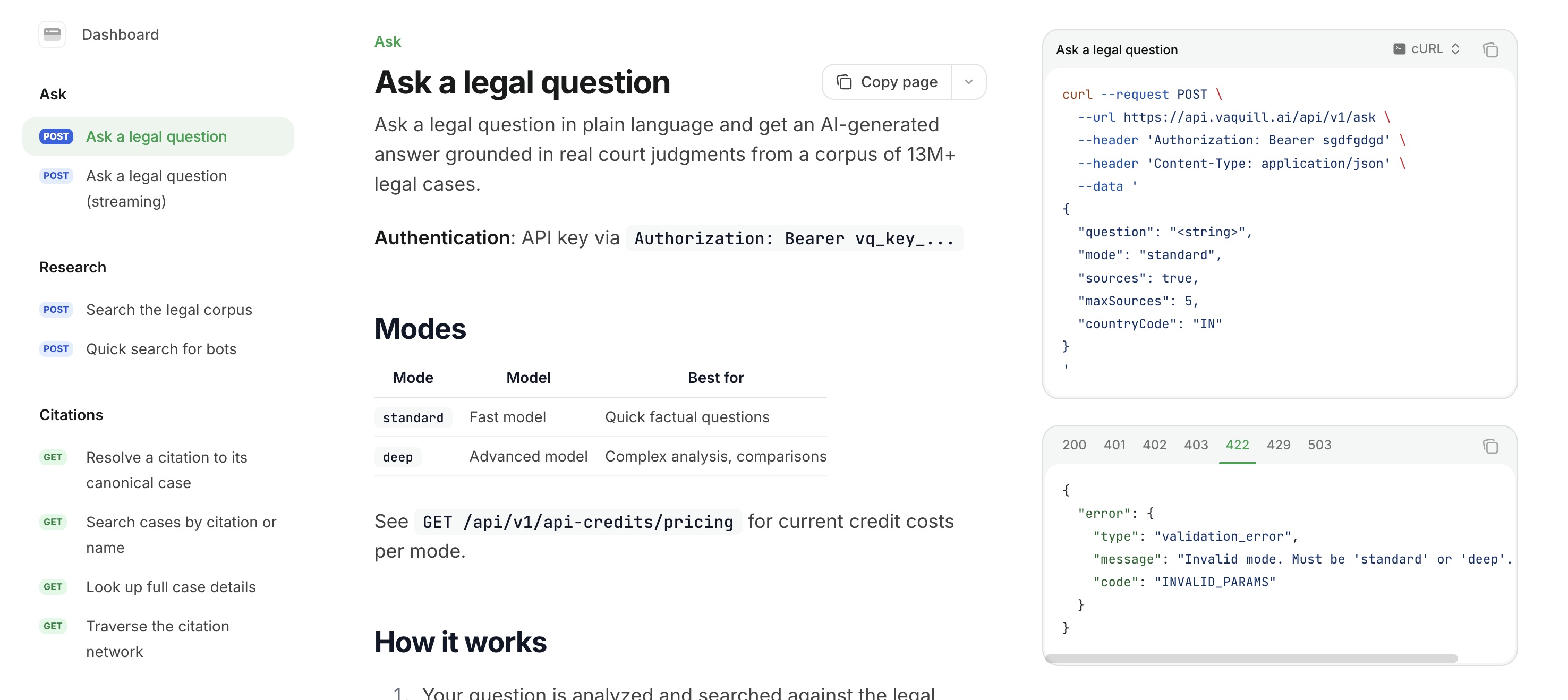Image resolution: width=1568 pixels, height=700 pixels.
Task: Copy the response example code
Action: coord(1490,446)
